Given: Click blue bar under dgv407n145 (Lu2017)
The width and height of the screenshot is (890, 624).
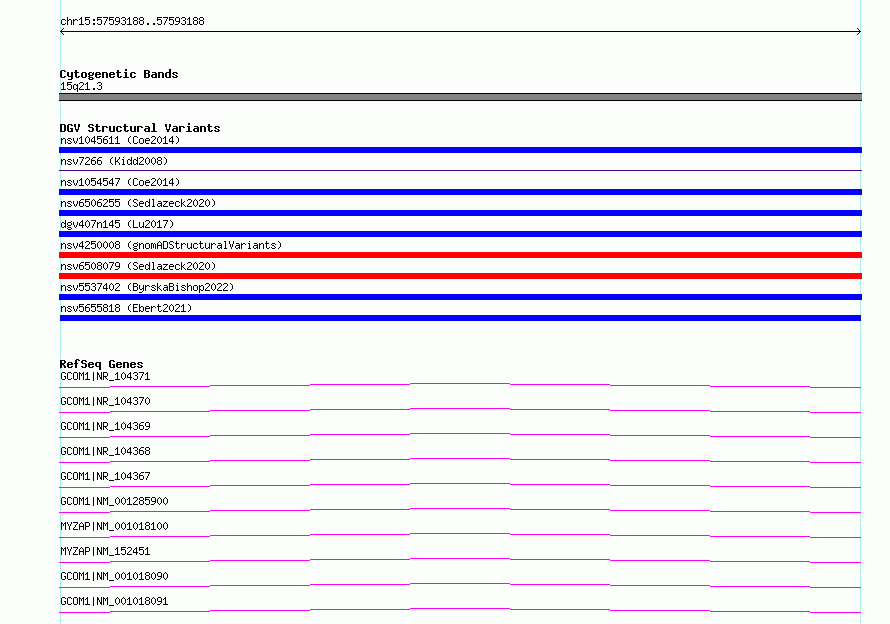Looking at the screenshot, I should tap(460, 234).
